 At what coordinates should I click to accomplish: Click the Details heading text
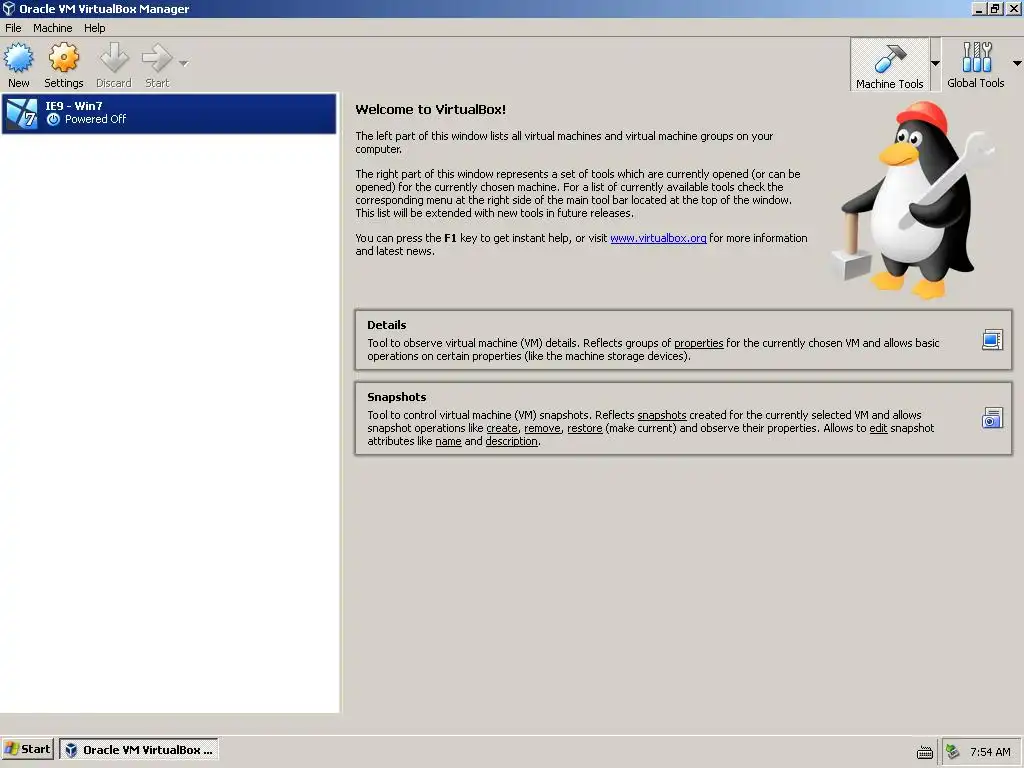387,325
